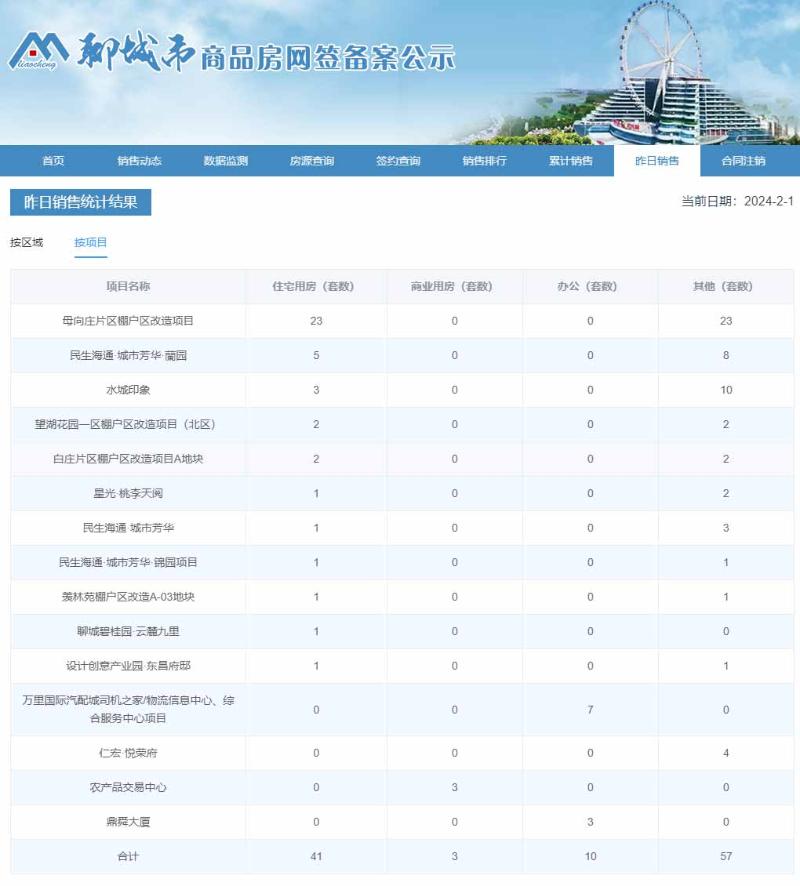Screen dimensions: 800x886
Task: Open the 首页 home menu item
Action: coord(53,161)
